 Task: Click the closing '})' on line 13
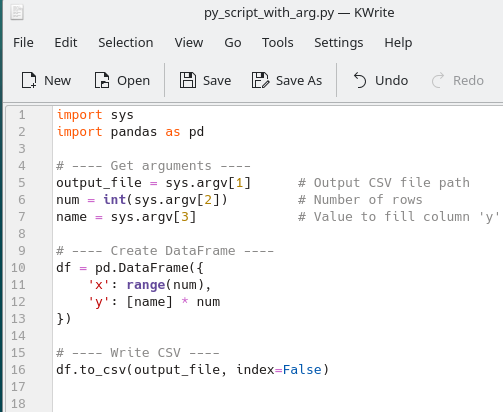[x=64, y=319]
